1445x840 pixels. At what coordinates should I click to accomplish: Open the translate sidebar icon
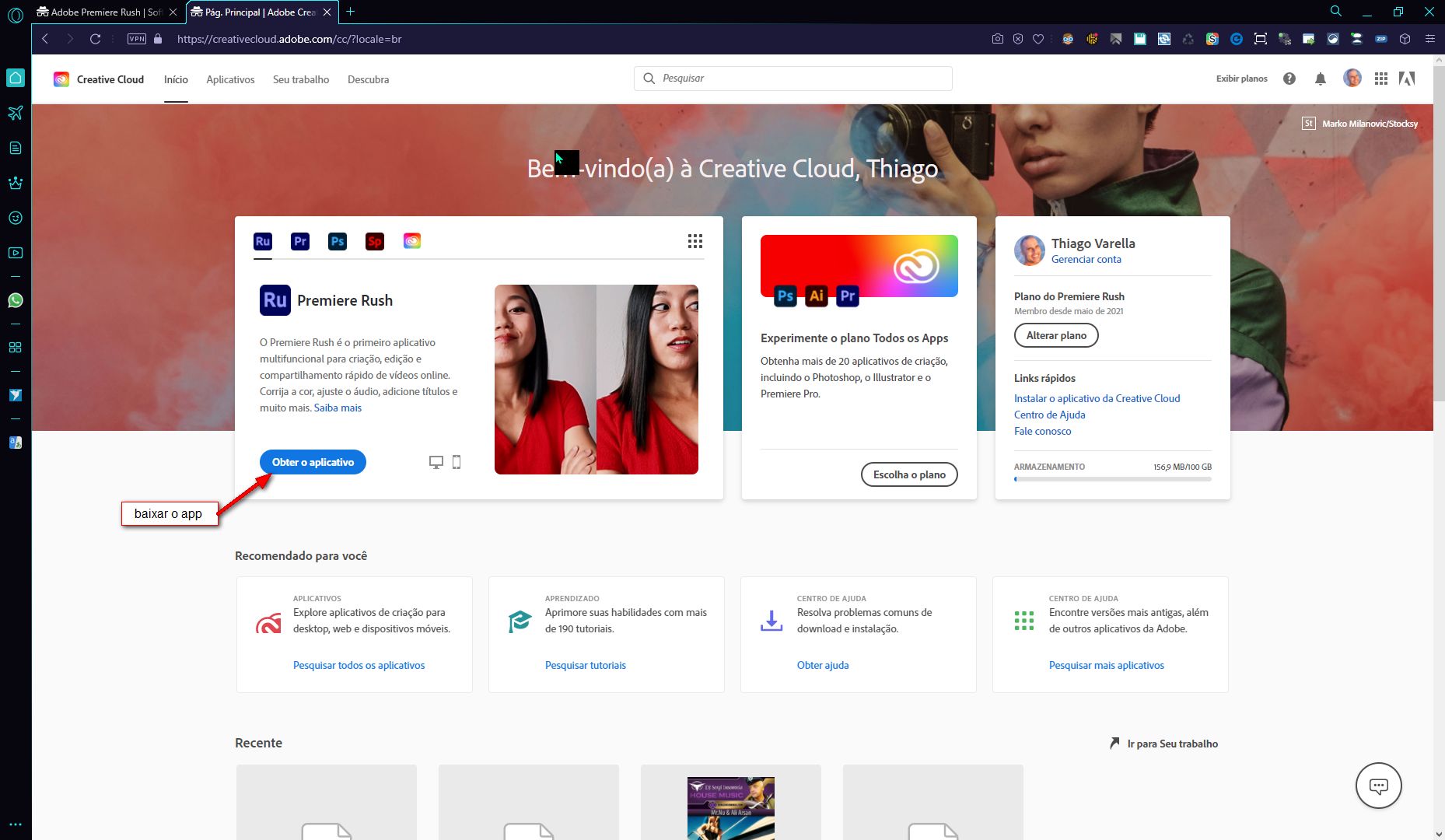(16, 443)
